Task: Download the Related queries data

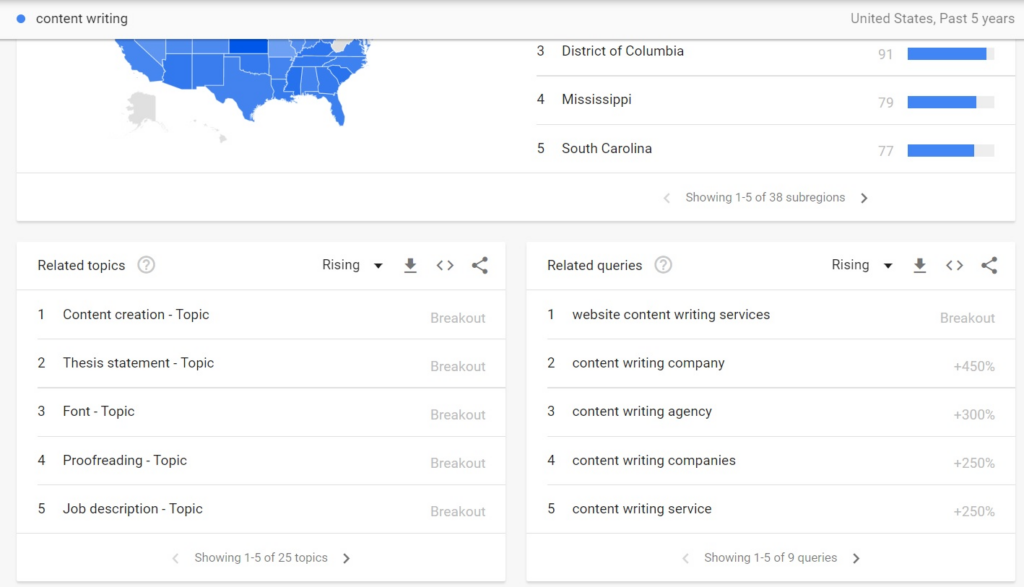Action: click(920, 266)
